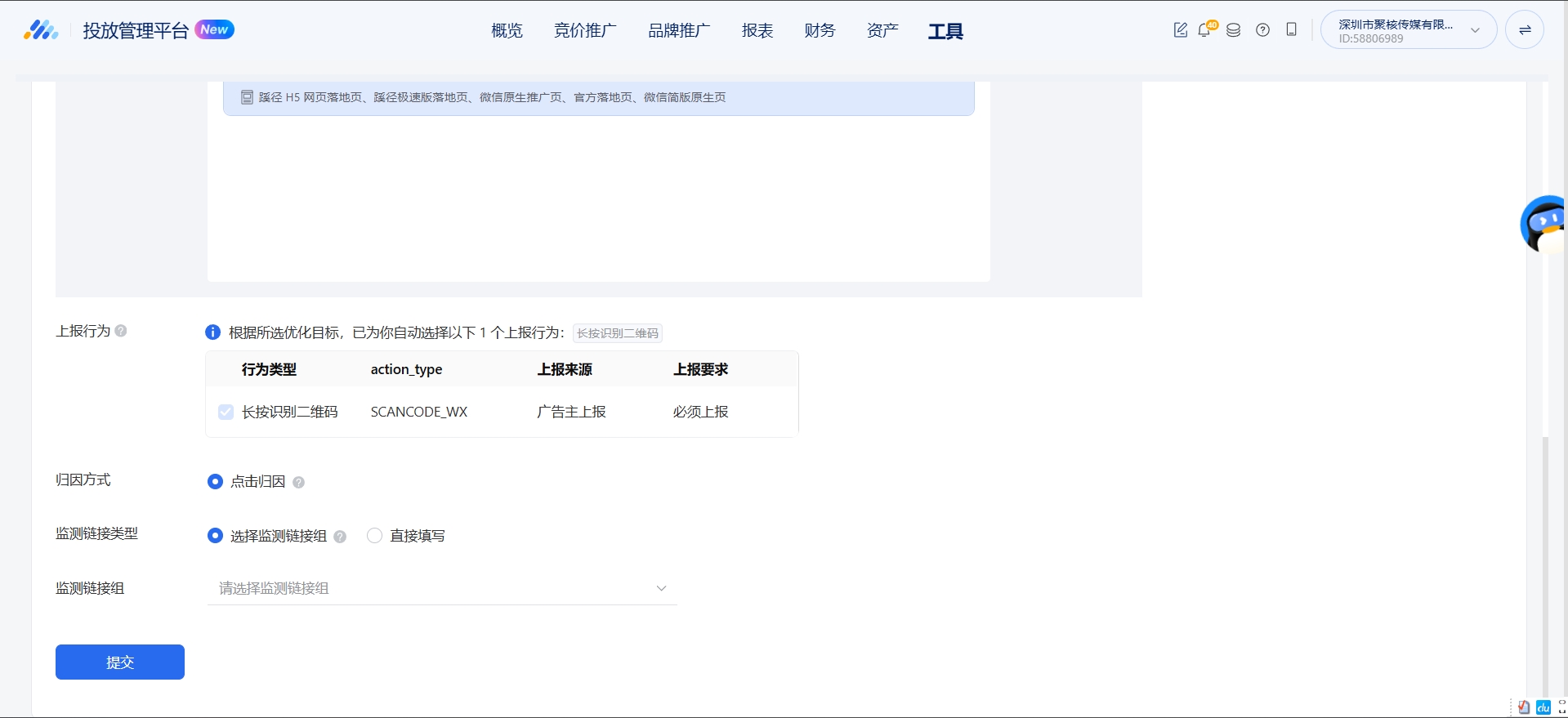This screenshot has height=718, width=1568.
Task: Open the edit/feedback pencil icon
Action: coord(1180,30)
